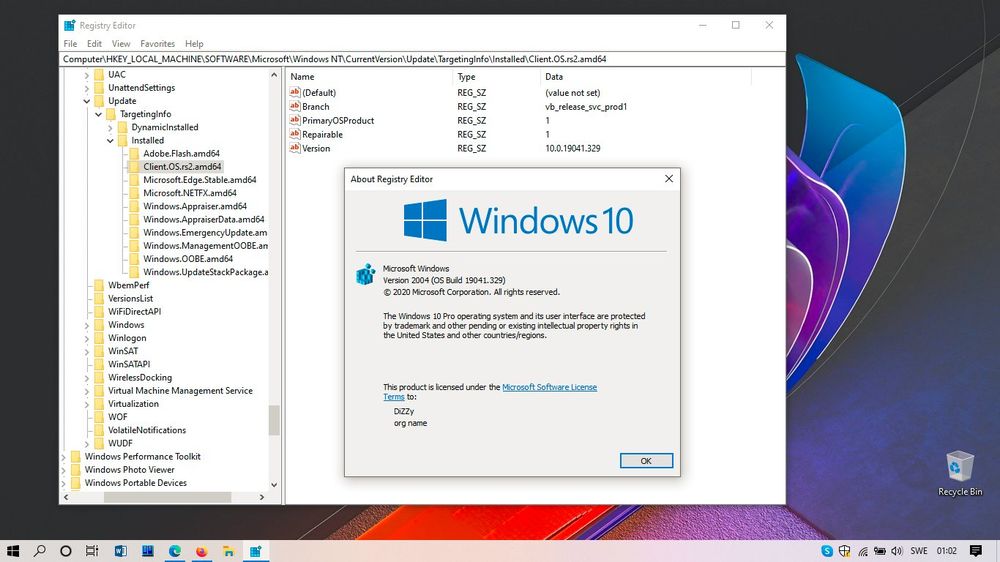Collapse the TargetingInfo key
This screenshot has height=562, width=1000.
(x=98, y=114)
